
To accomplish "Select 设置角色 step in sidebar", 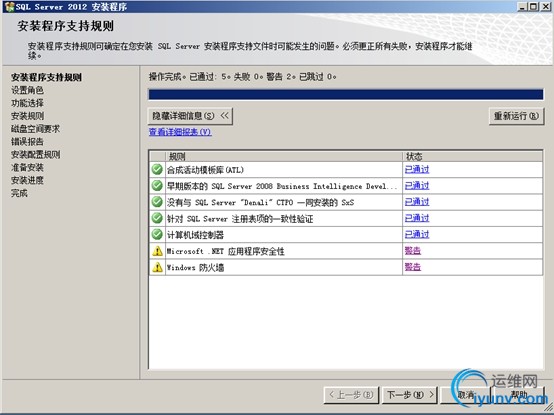I will [27, 90].
